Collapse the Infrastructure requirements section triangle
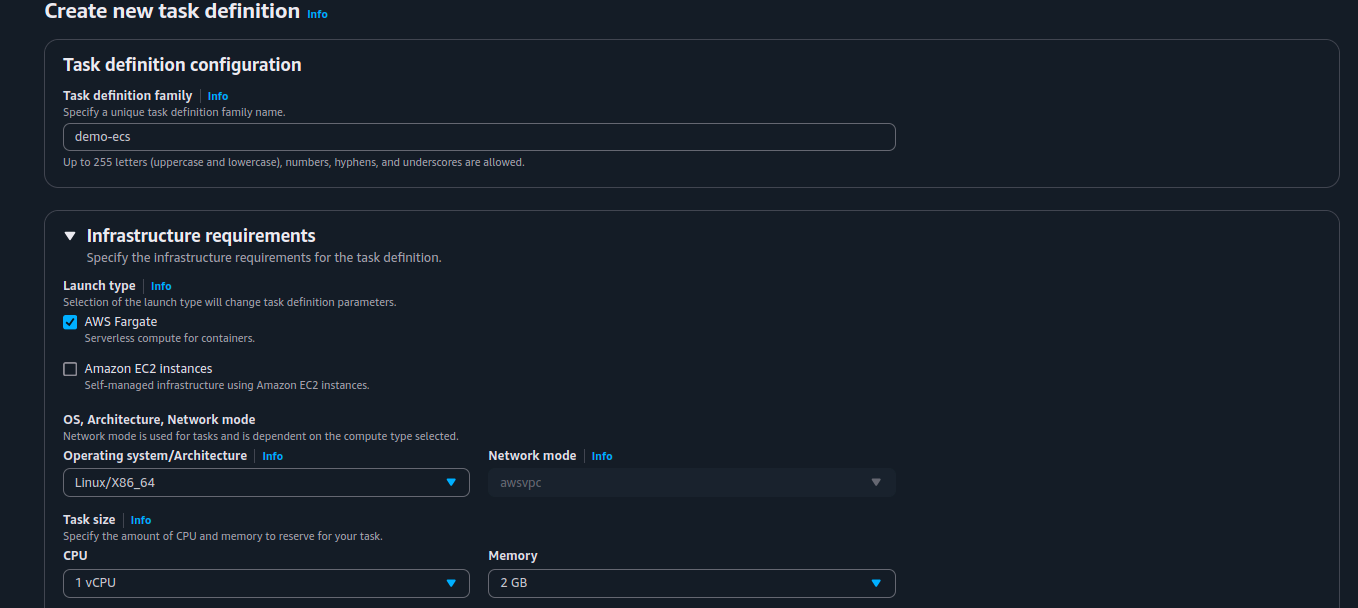This screenshot has width=1358, height=608. (70, 237)
